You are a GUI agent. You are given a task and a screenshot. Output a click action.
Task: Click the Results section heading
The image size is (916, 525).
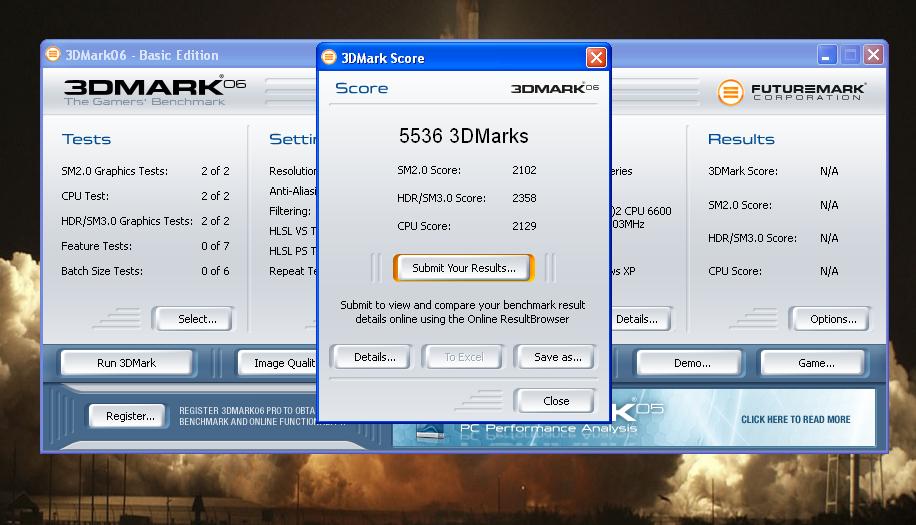tap(741, 139)
